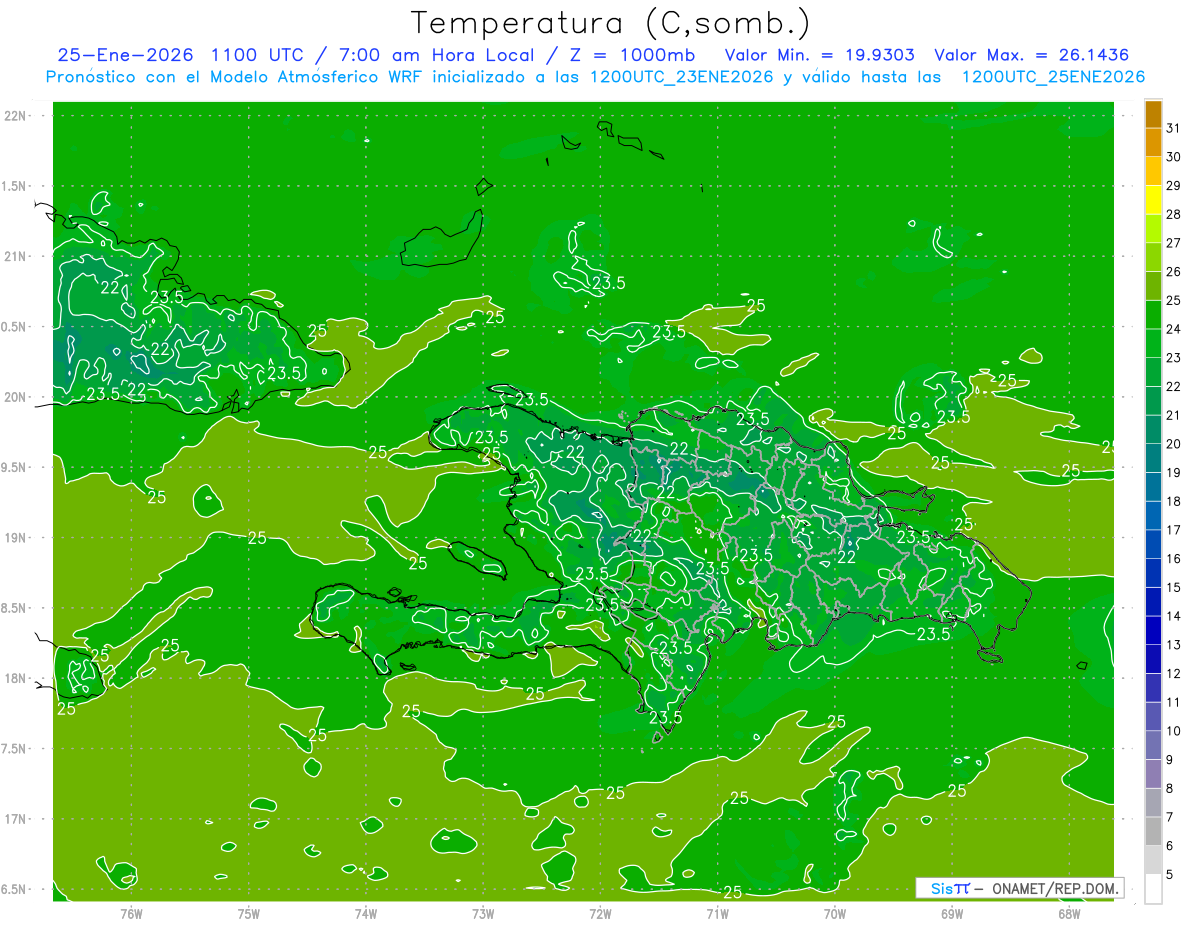1200x927 pixels.
Task: Select the Valor Max. = 26.1436 text
Action: pos(1031,55)
